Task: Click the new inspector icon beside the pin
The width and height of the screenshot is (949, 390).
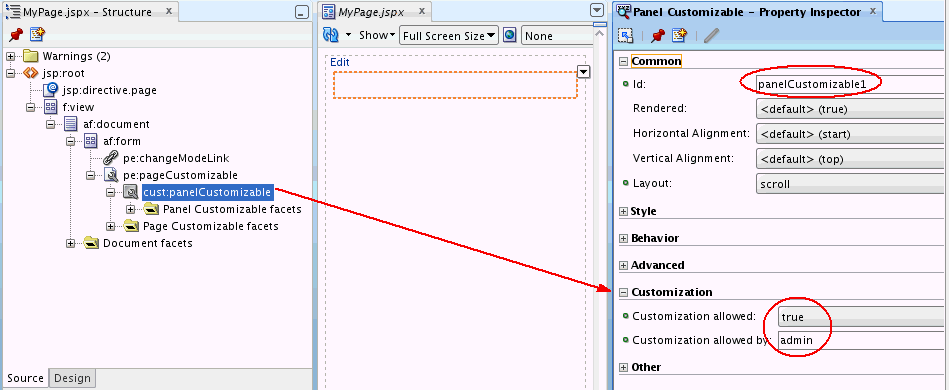Action: click(680, 36)
